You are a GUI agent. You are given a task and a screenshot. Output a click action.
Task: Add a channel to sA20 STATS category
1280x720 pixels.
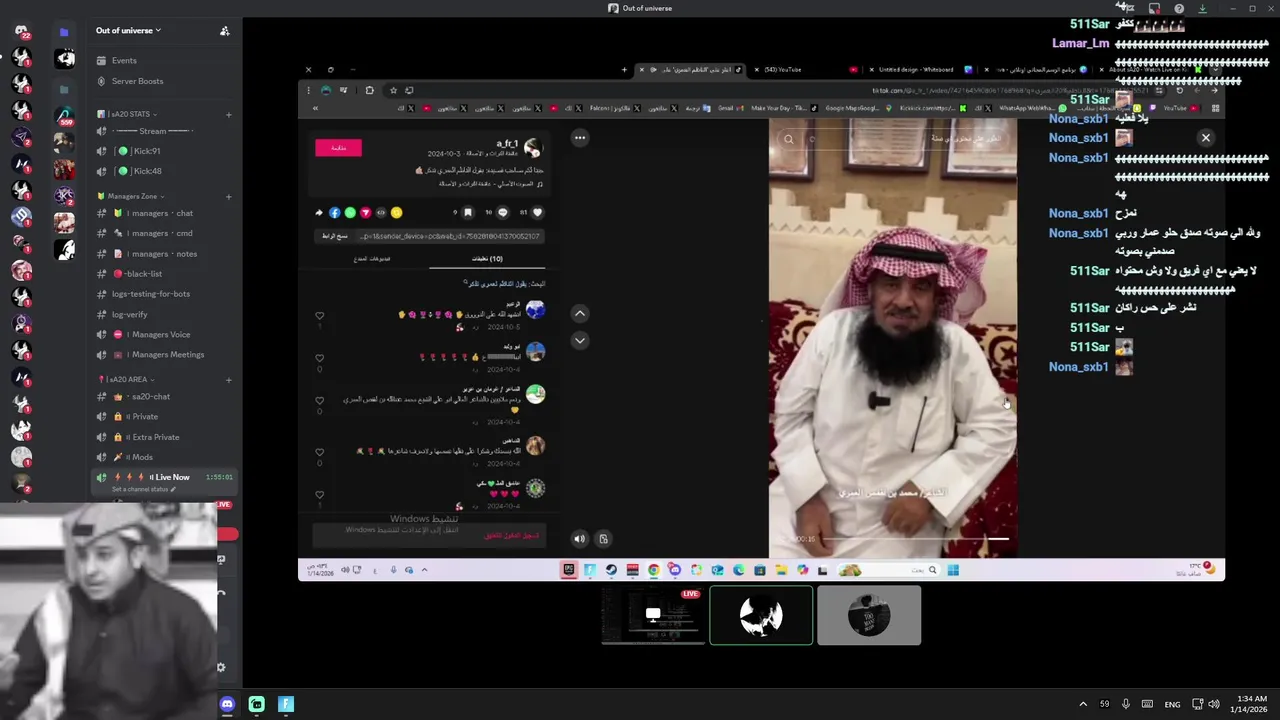229,114
